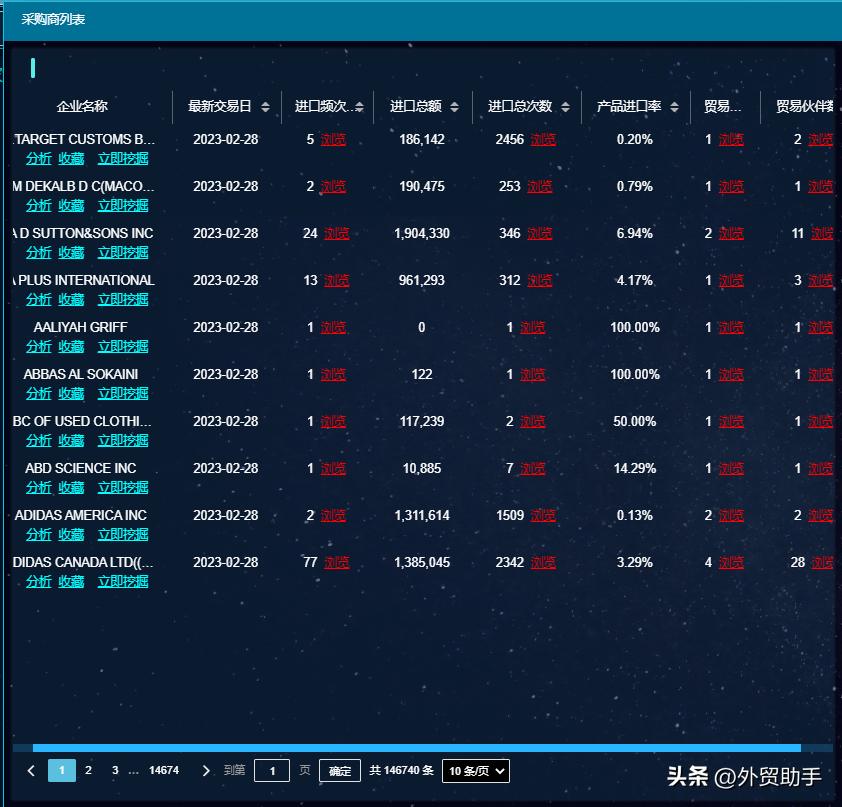The image size is (842, 807).
Task: Click the horizontal scrollbar under the table
Action: [x=416, y=747]
